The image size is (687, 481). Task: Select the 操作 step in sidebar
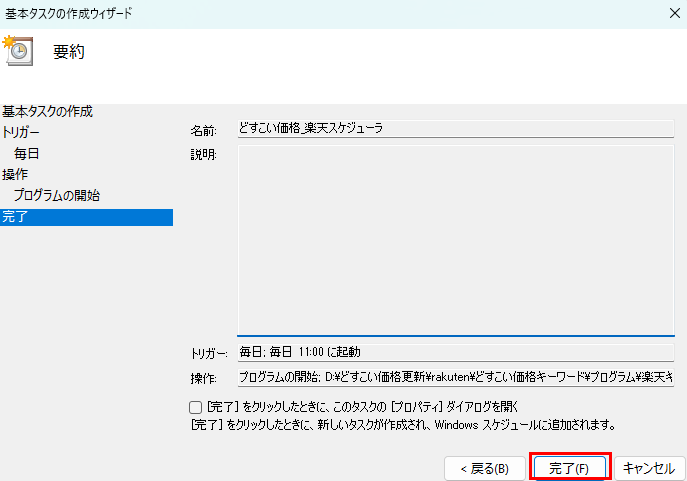[15, 174]
